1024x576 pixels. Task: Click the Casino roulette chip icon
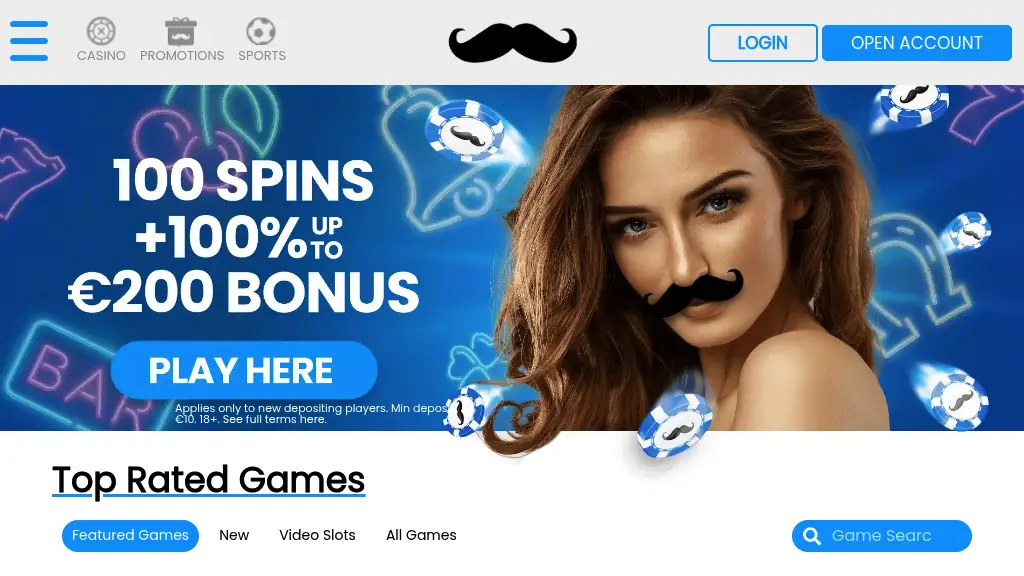pos(101,31)
